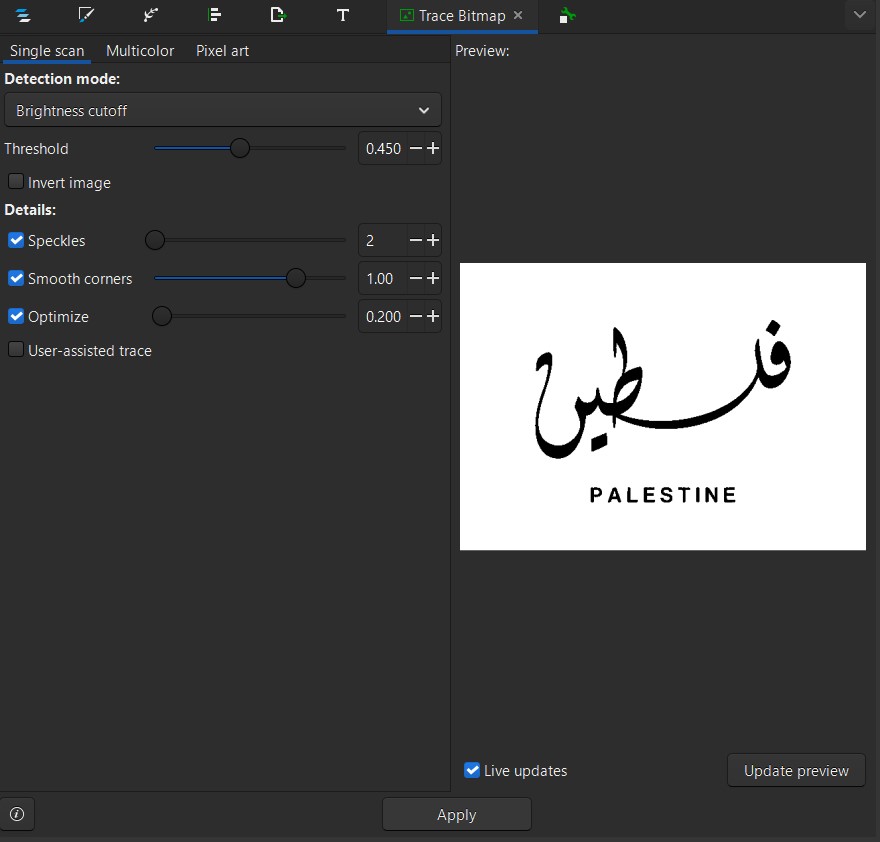
Task: Uncheck the Optimize checkbox
Action: pyautogui.click(x=16, y=316)
